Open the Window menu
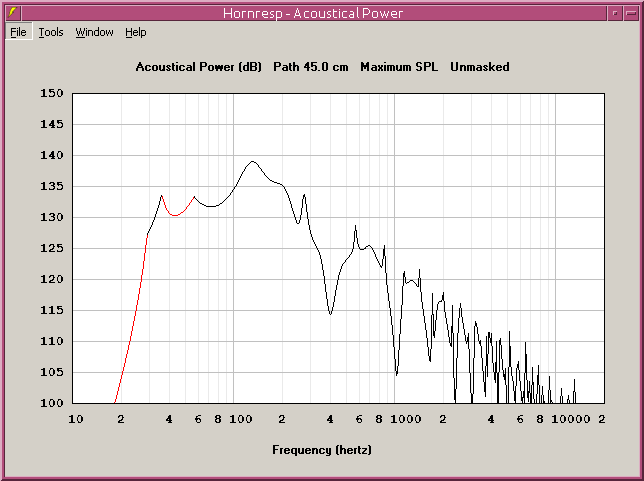The image size is (644, 481). click(x=94, y=32)
